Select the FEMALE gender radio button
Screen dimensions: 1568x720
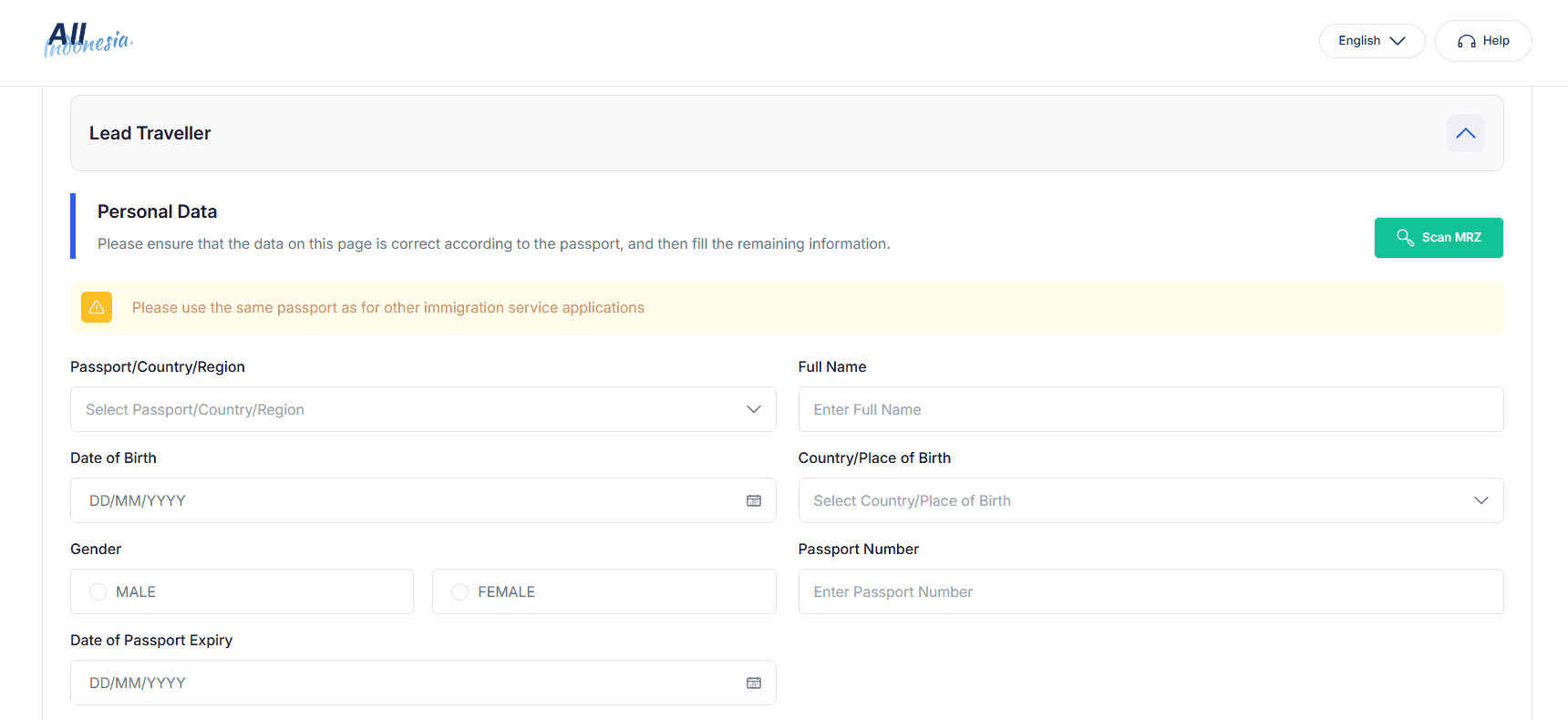460,591
